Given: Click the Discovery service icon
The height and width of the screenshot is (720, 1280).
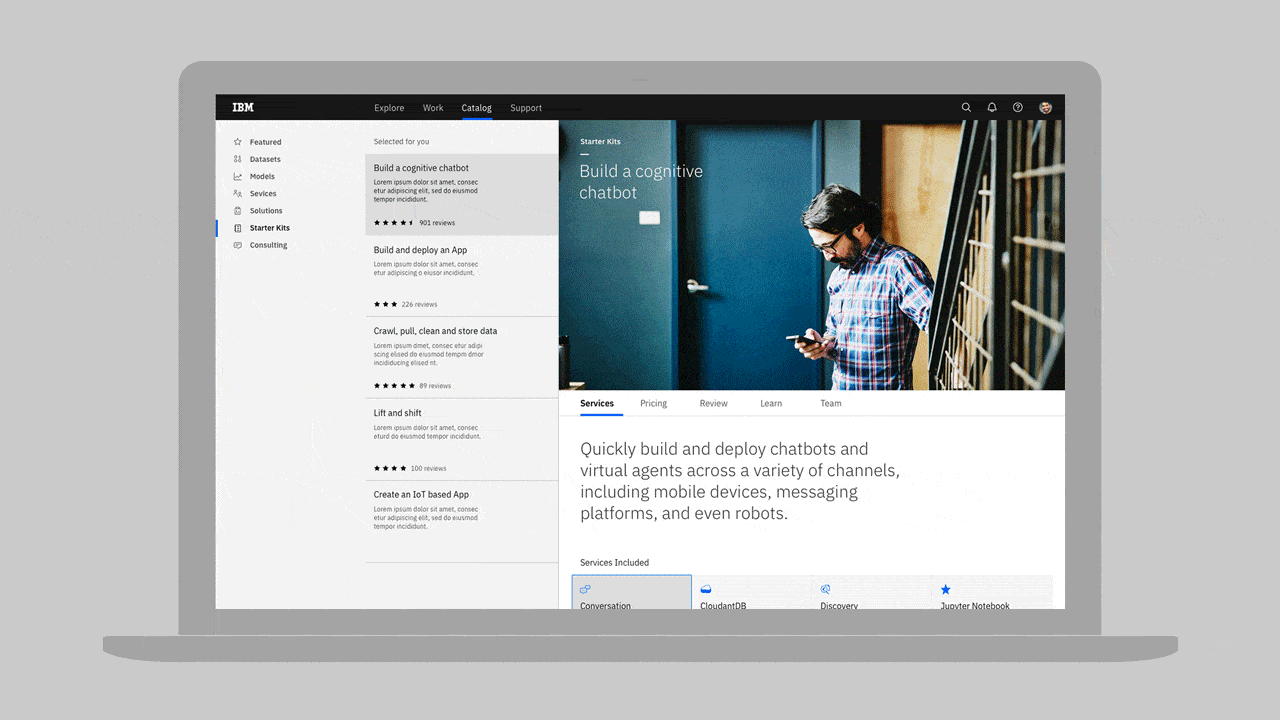Looking at the screenshot, I should (825, 589).
